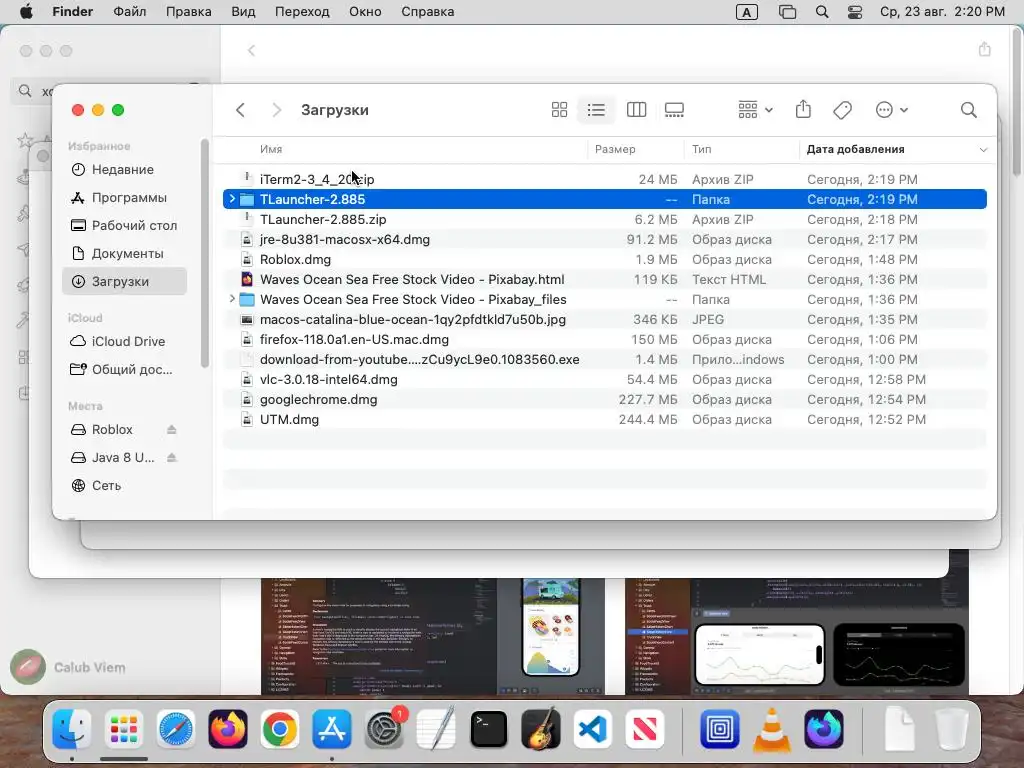Open Рабочий стол in the sidebar
The image size is (1024, 768).
124,225
